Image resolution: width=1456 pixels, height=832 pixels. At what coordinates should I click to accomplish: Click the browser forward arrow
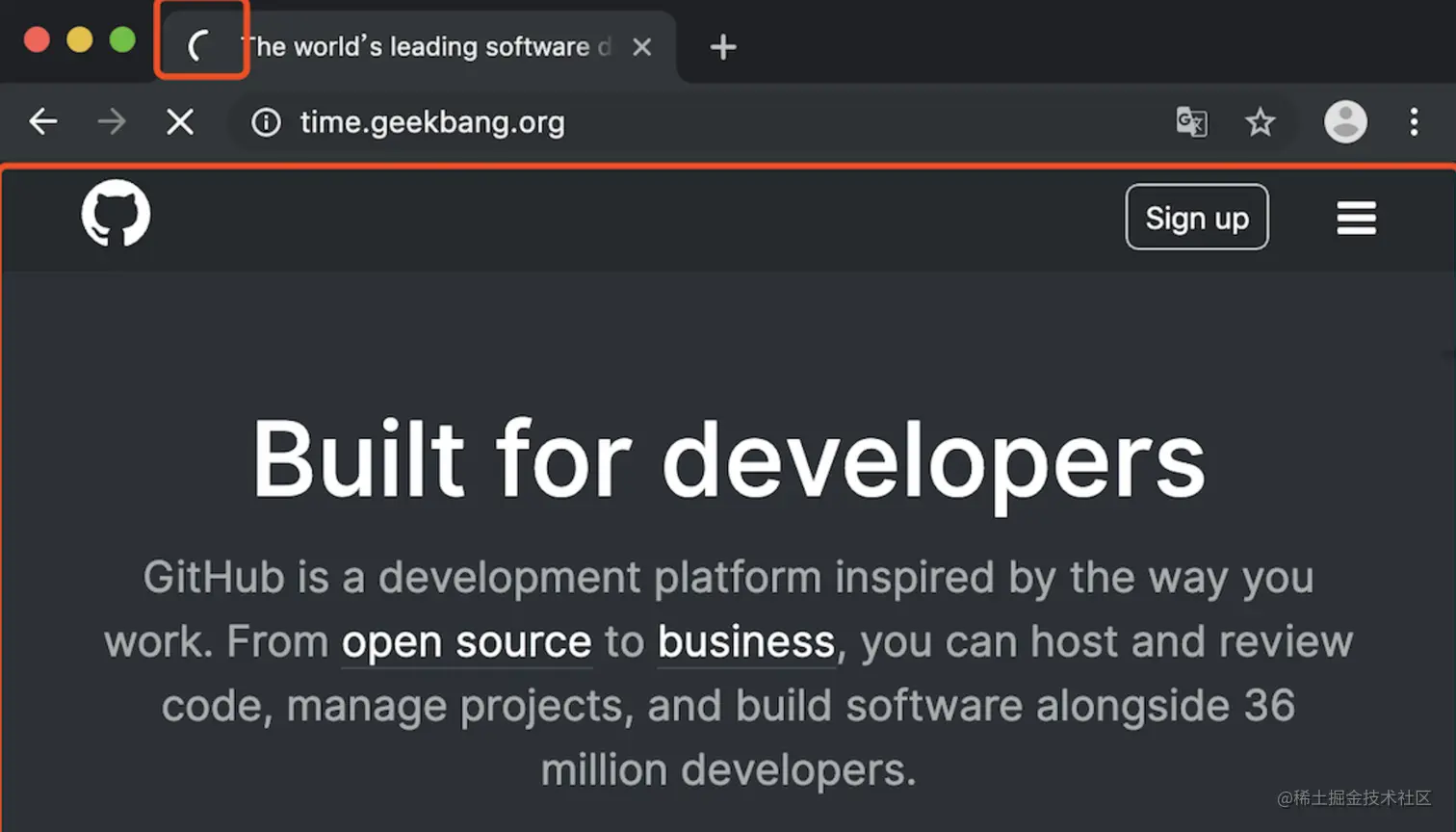[x=112, y=122]
